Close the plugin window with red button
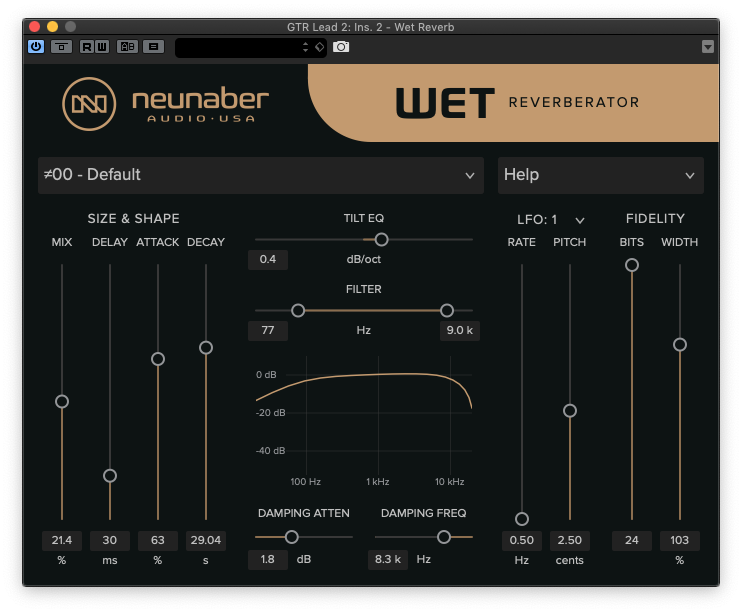The width and height of the screenshot is (742, 613). click(x=35, y=27)
